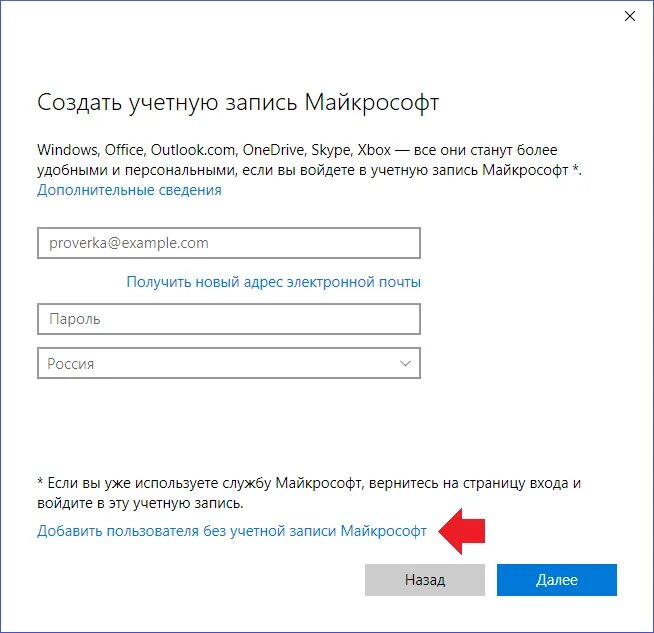Expand the Россия country dropdown
The width and height of the screenshot is (654, 633).
coord(229,363)
